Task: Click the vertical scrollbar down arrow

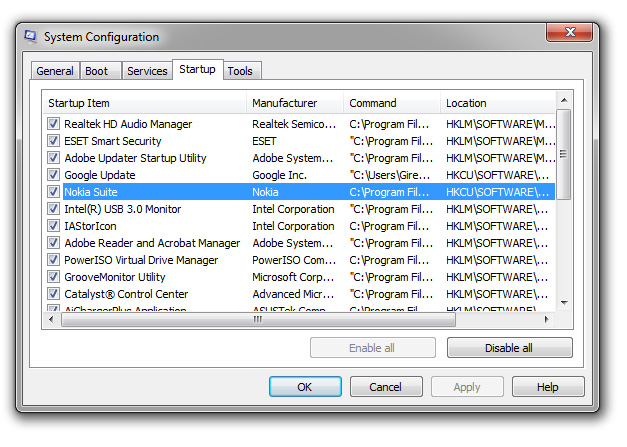Action: pos(564,303)
